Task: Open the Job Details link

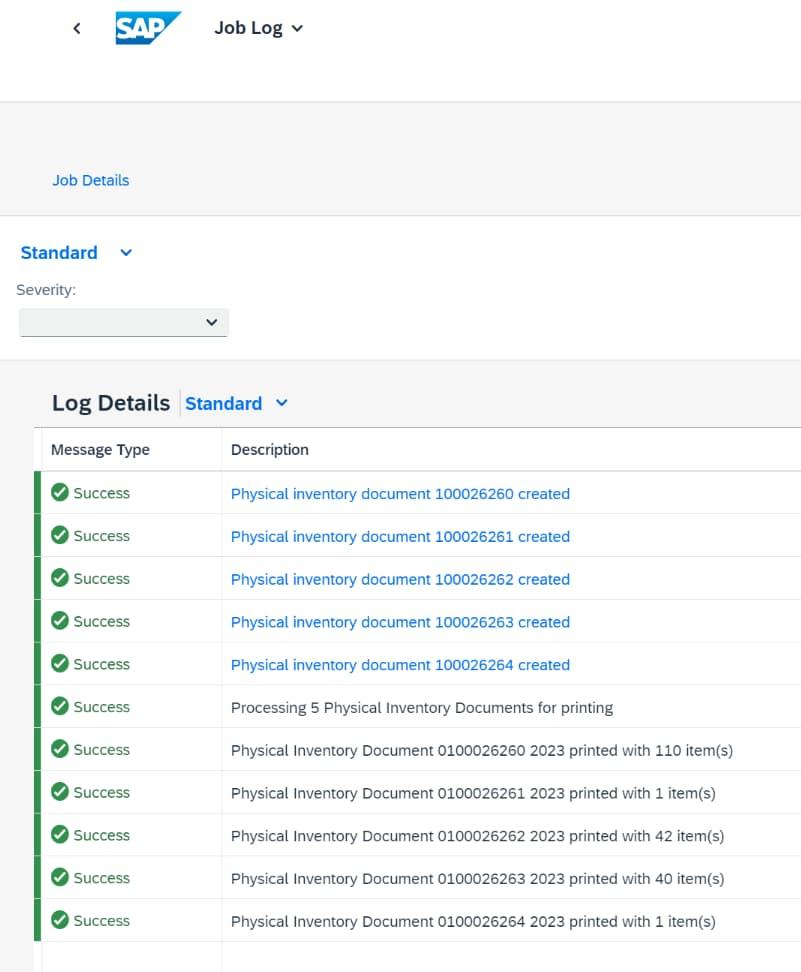Action: (x=91, y=180)
